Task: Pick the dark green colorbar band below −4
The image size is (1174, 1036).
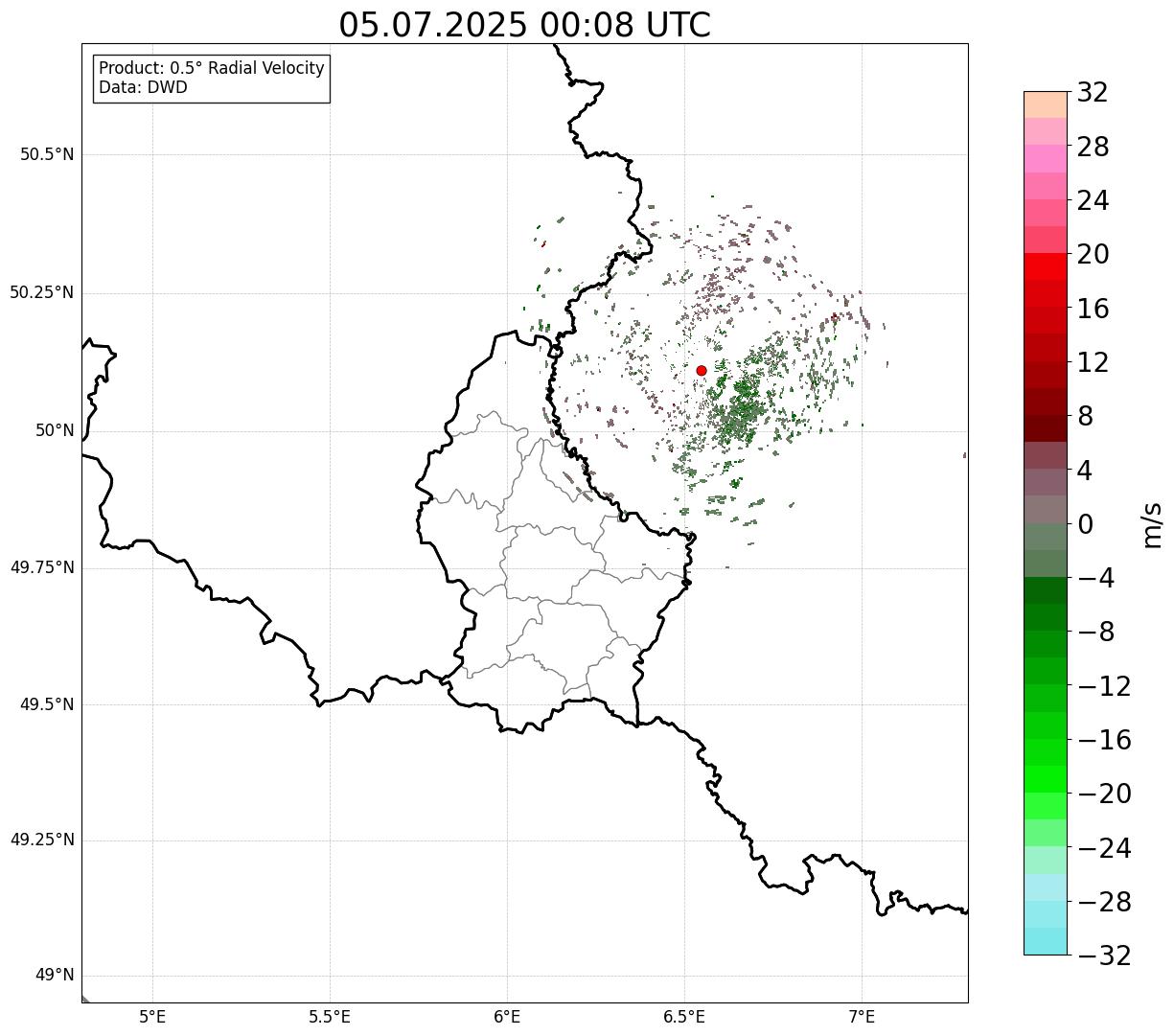Action: 1046,590
